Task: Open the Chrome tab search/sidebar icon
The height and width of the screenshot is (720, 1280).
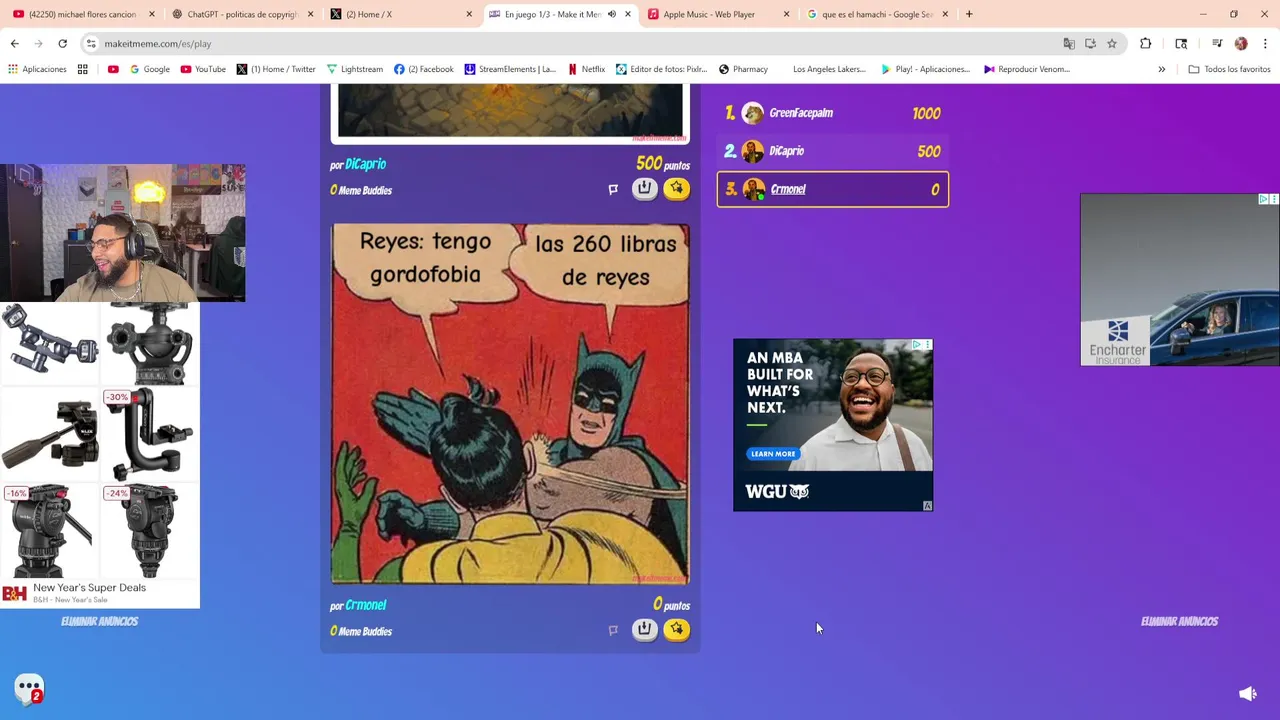Action: [x=1181, y=44]
